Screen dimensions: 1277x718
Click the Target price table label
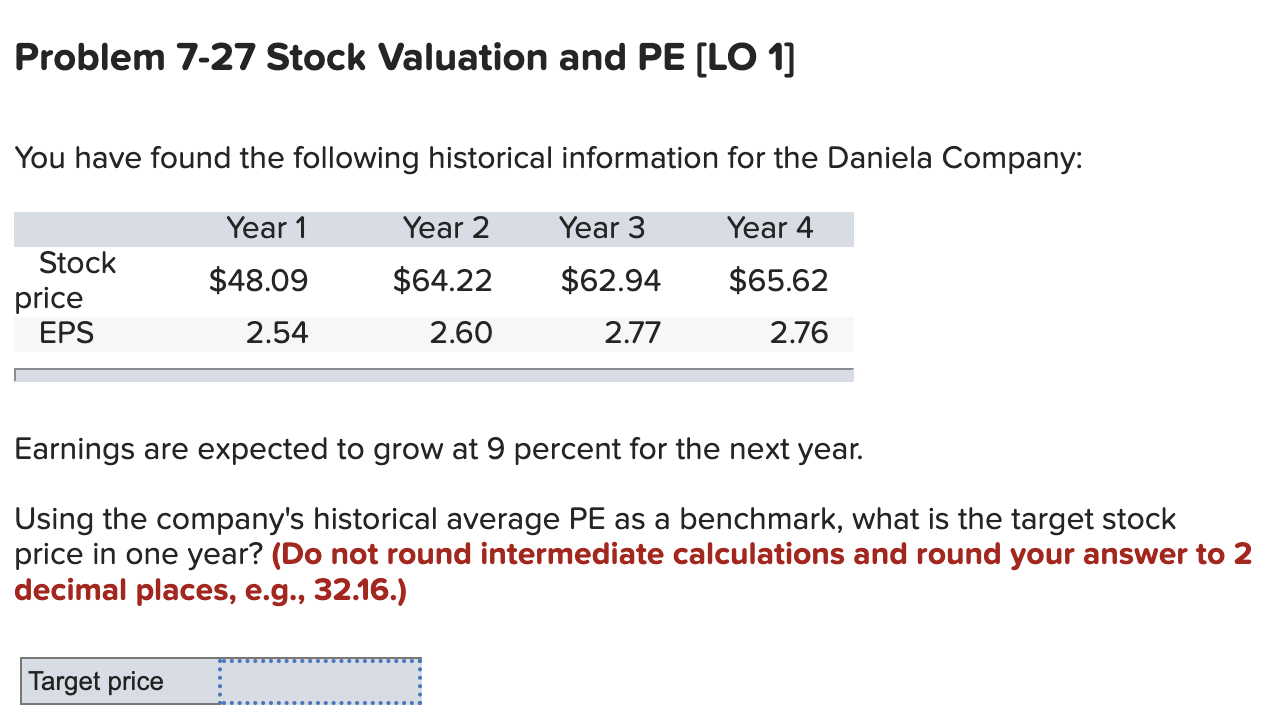point(94,681)
